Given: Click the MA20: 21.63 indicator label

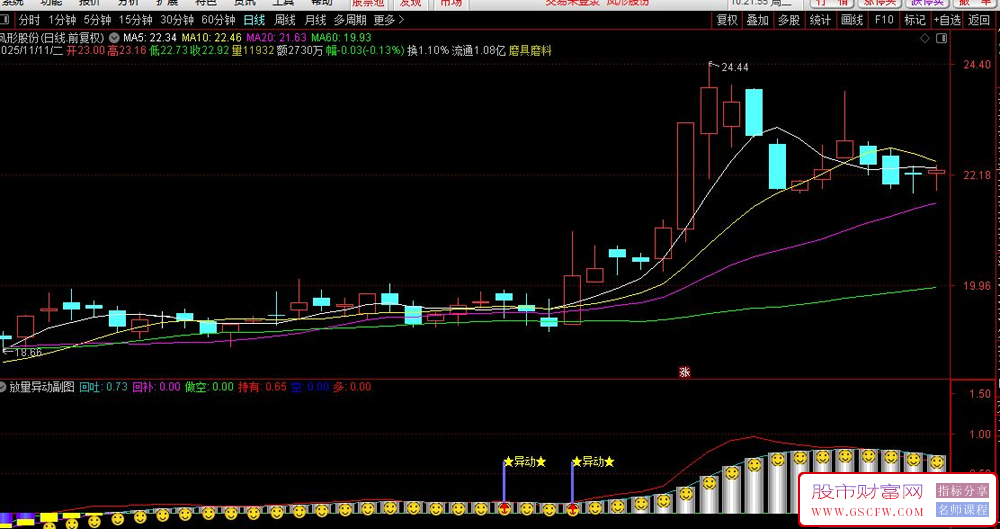Looking at the screenshot, I should pyautogui.click(x=278, y=38).
